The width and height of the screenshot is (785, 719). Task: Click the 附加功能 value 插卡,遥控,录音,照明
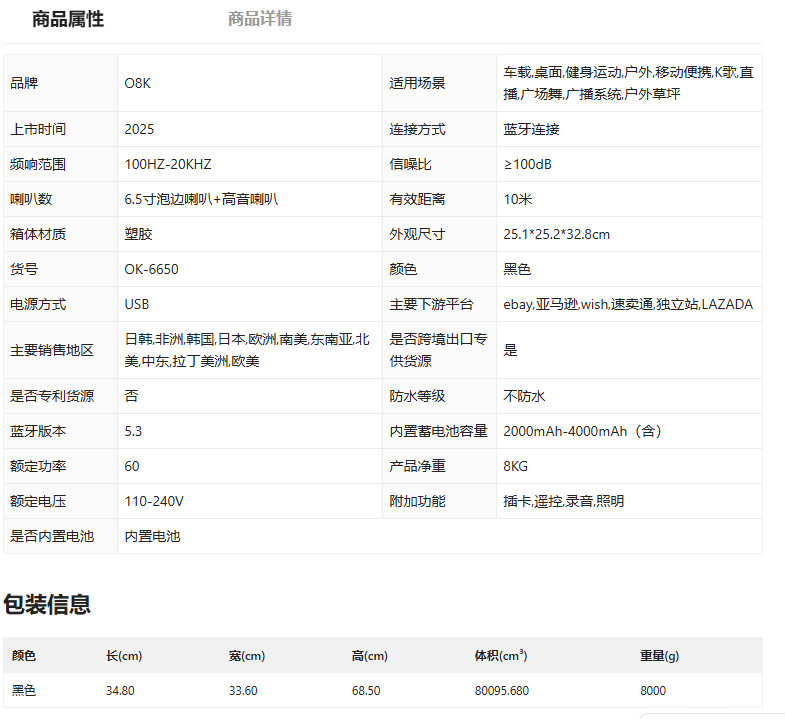pyautogui.click(x=563, y=501)
